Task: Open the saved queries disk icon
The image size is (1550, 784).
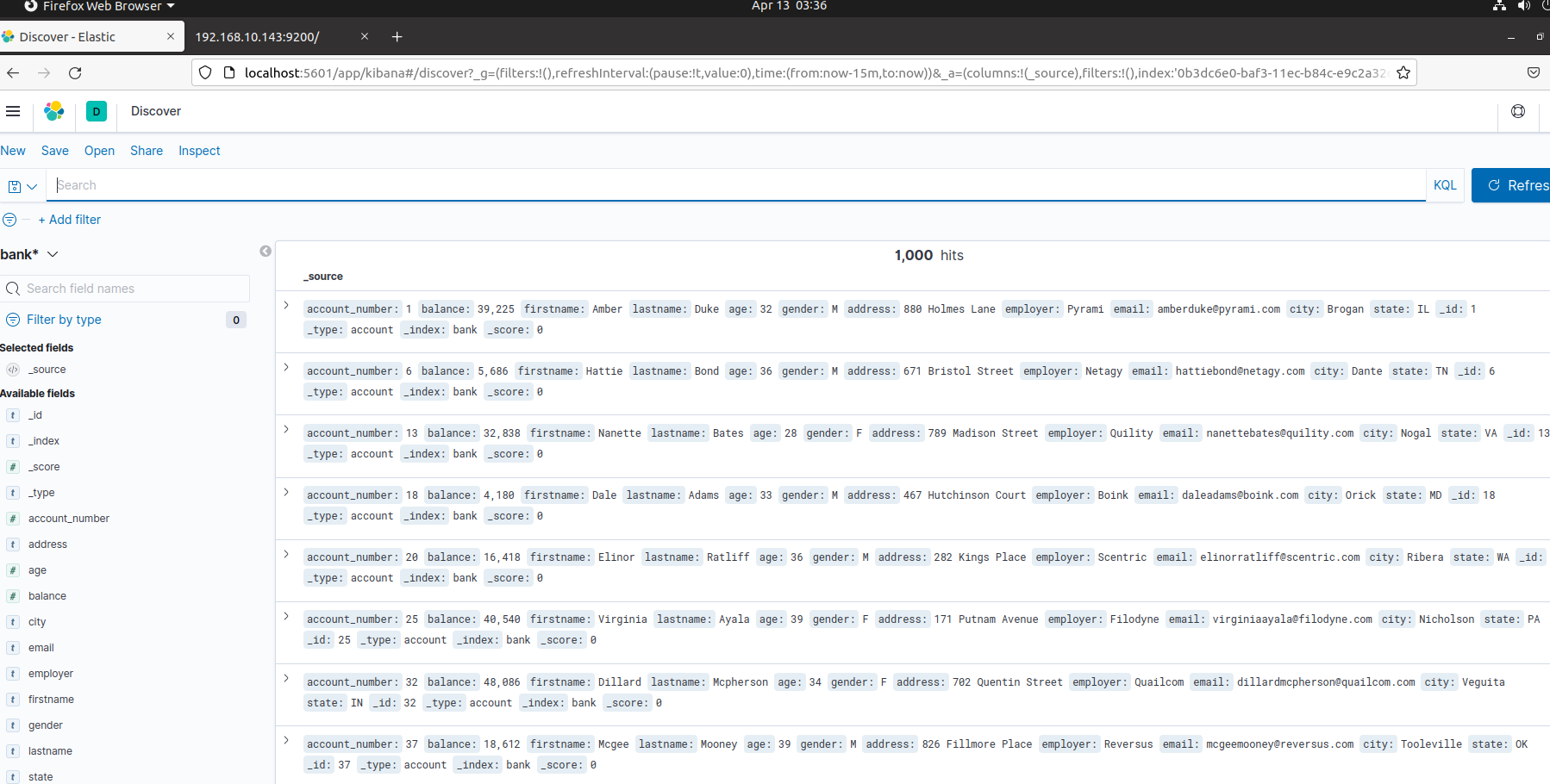Action: (22, 186)
